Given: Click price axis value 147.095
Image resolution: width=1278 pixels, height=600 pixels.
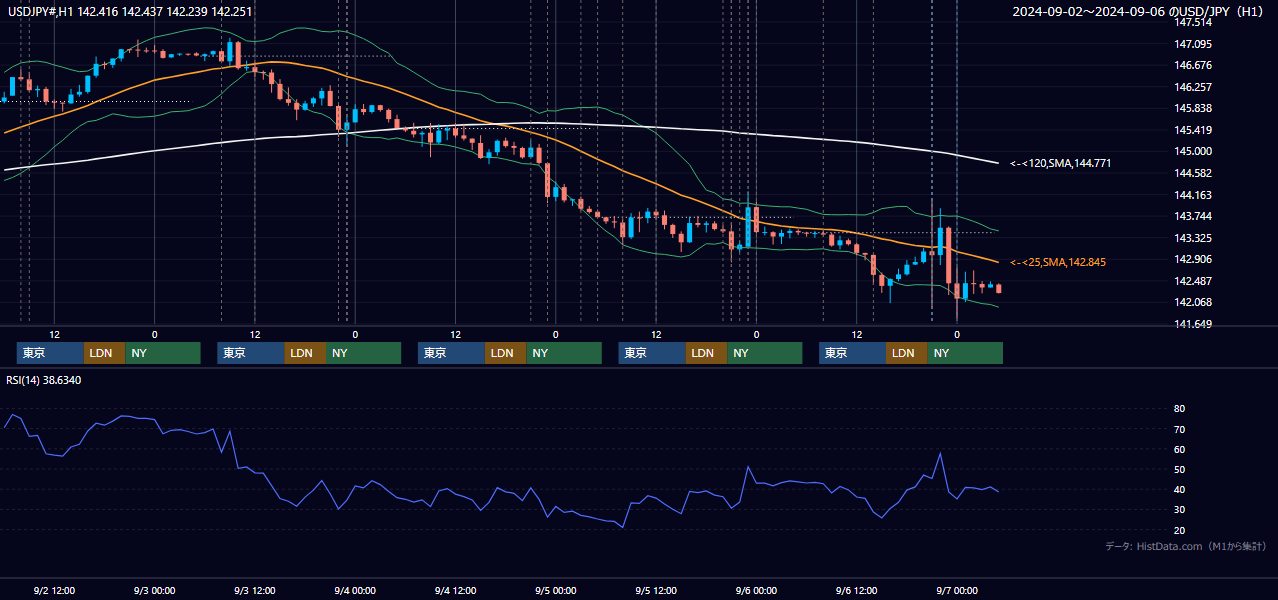Looking at the screenshot, I should click(x=1193, y=44).
